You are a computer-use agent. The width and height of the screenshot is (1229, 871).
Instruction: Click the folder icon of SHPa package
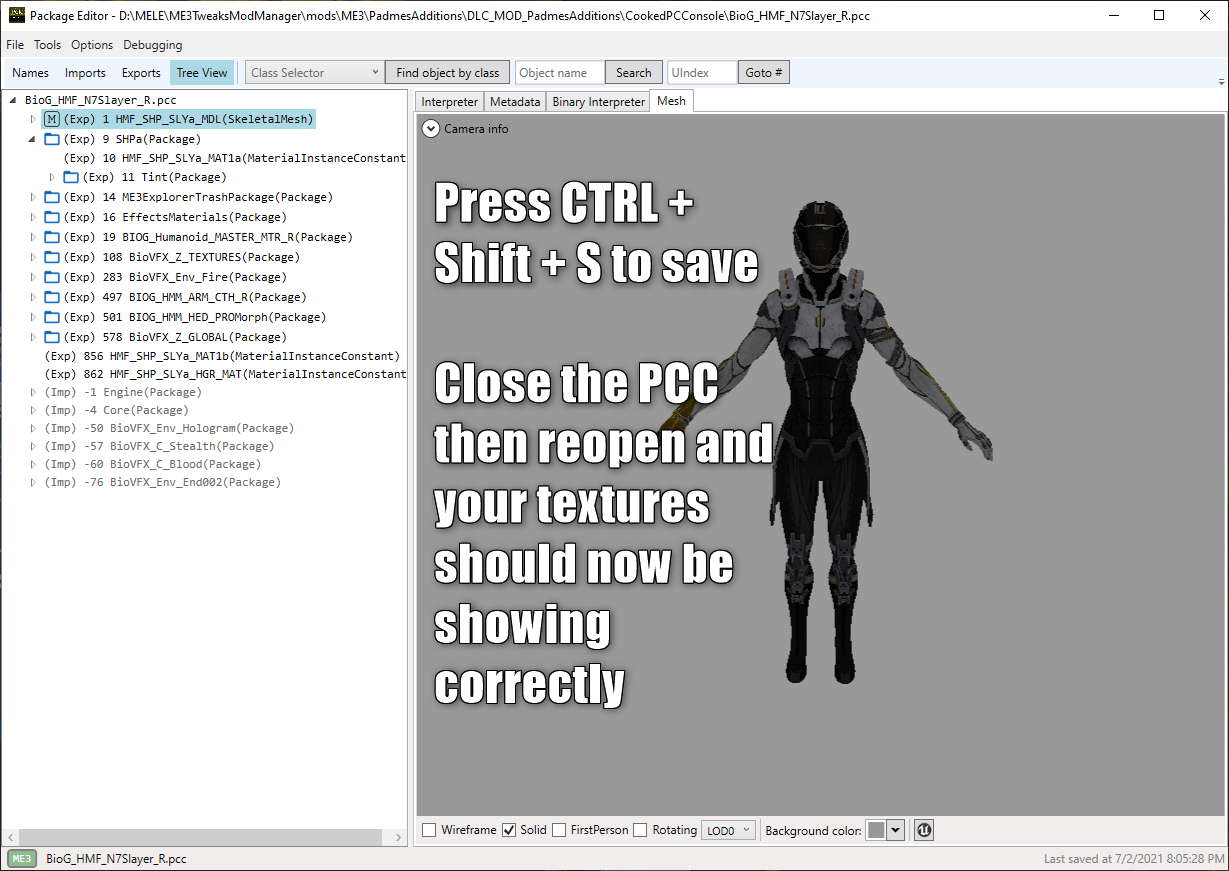coord(52,139)
